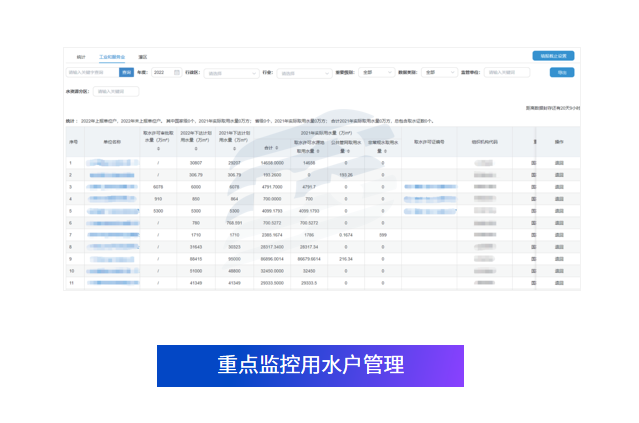
Task: Click the calendar icon in the 2022 year field
Action: tap(177, 73)
